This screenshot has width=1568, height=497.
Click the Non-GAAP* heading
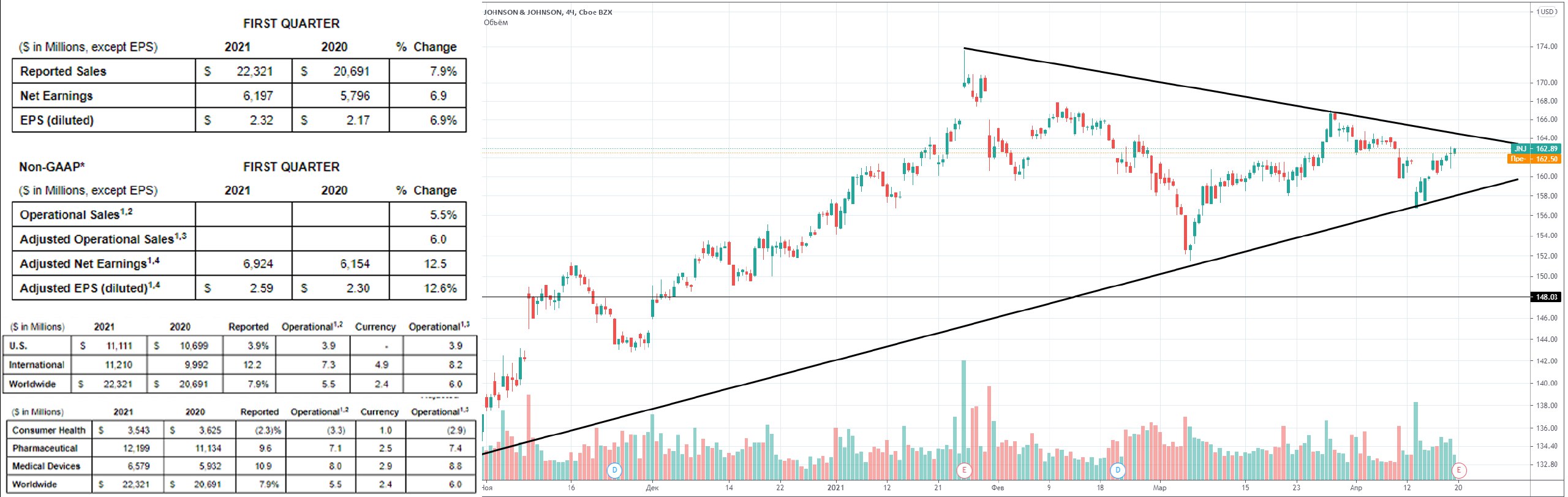[52, 167]
